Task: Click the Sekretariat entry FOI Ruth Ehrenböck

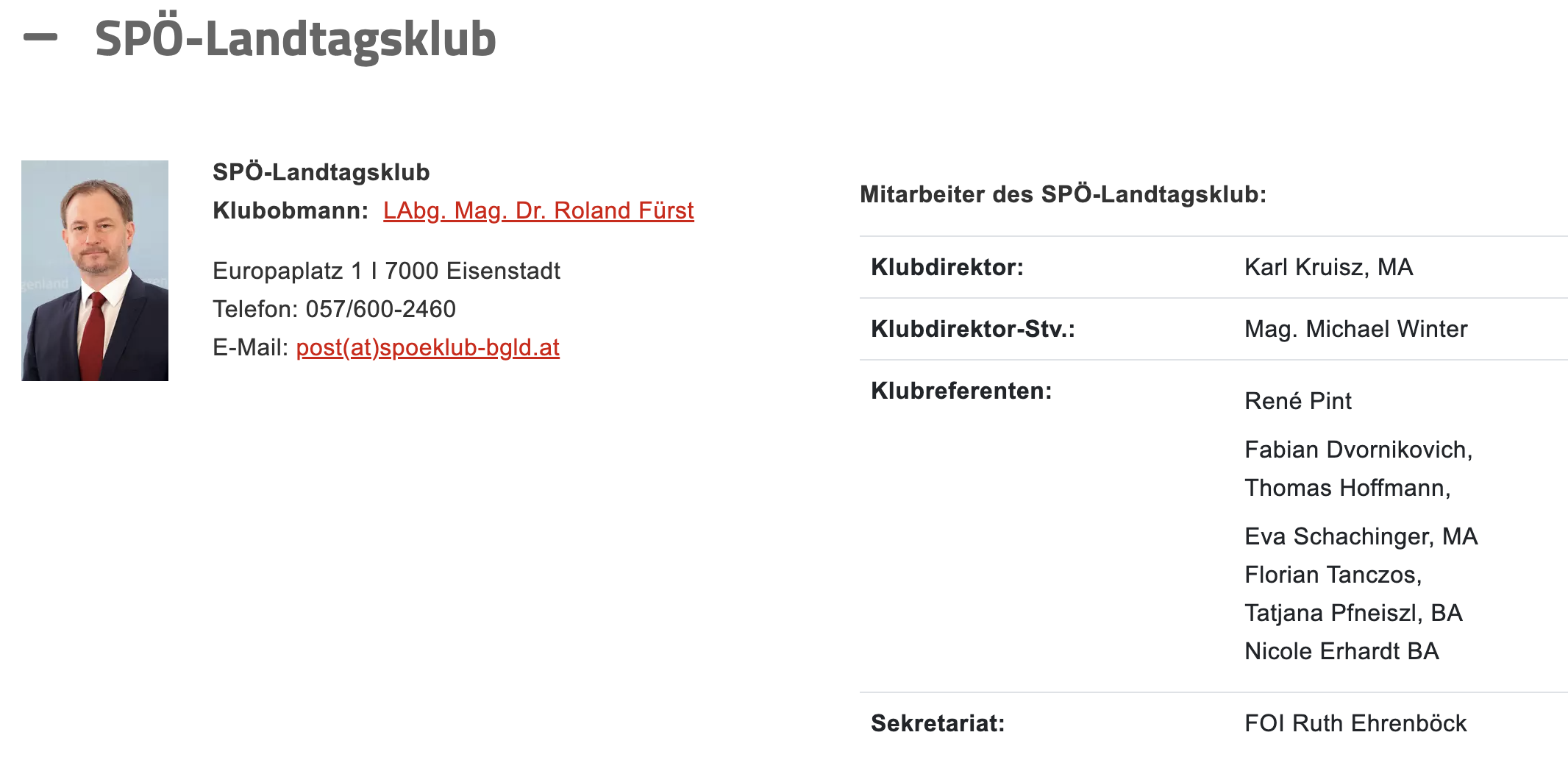Action: click(x=1356, y=723)
